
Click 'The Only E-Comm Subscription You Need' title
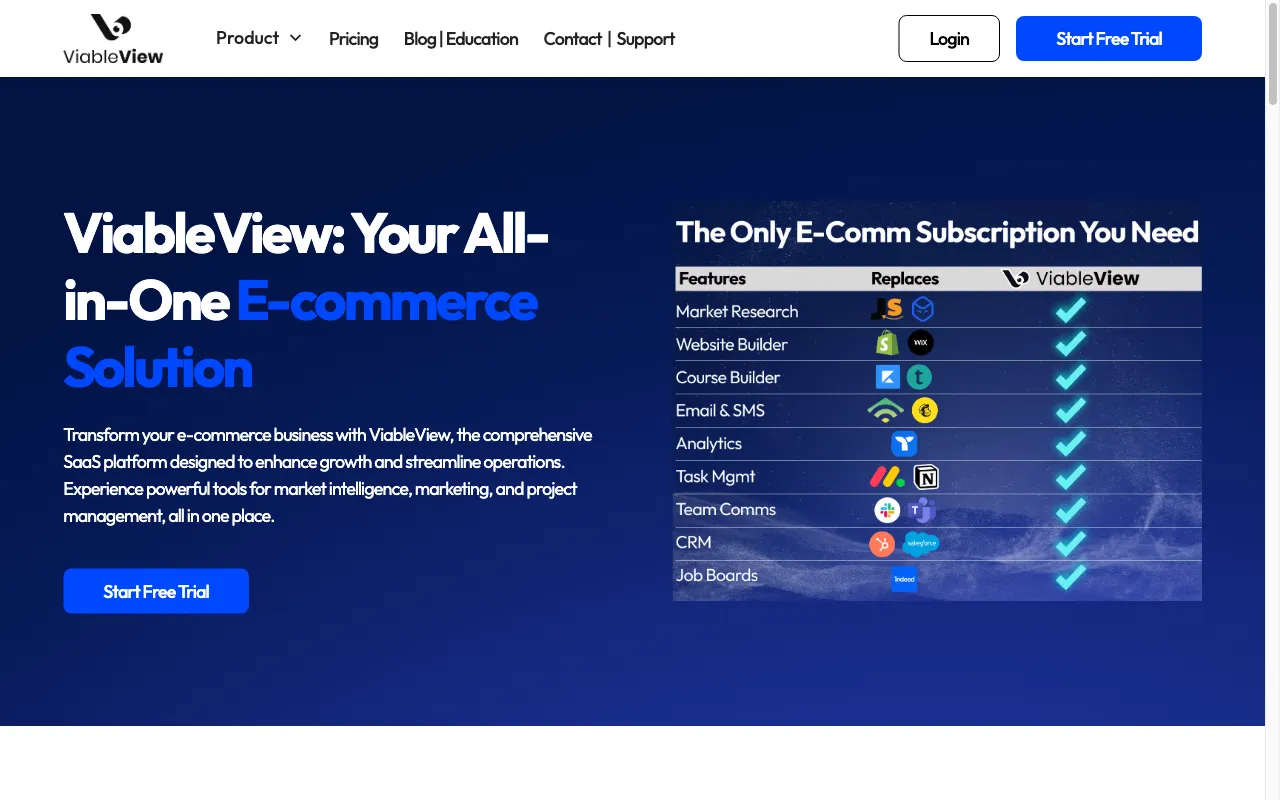937,232
